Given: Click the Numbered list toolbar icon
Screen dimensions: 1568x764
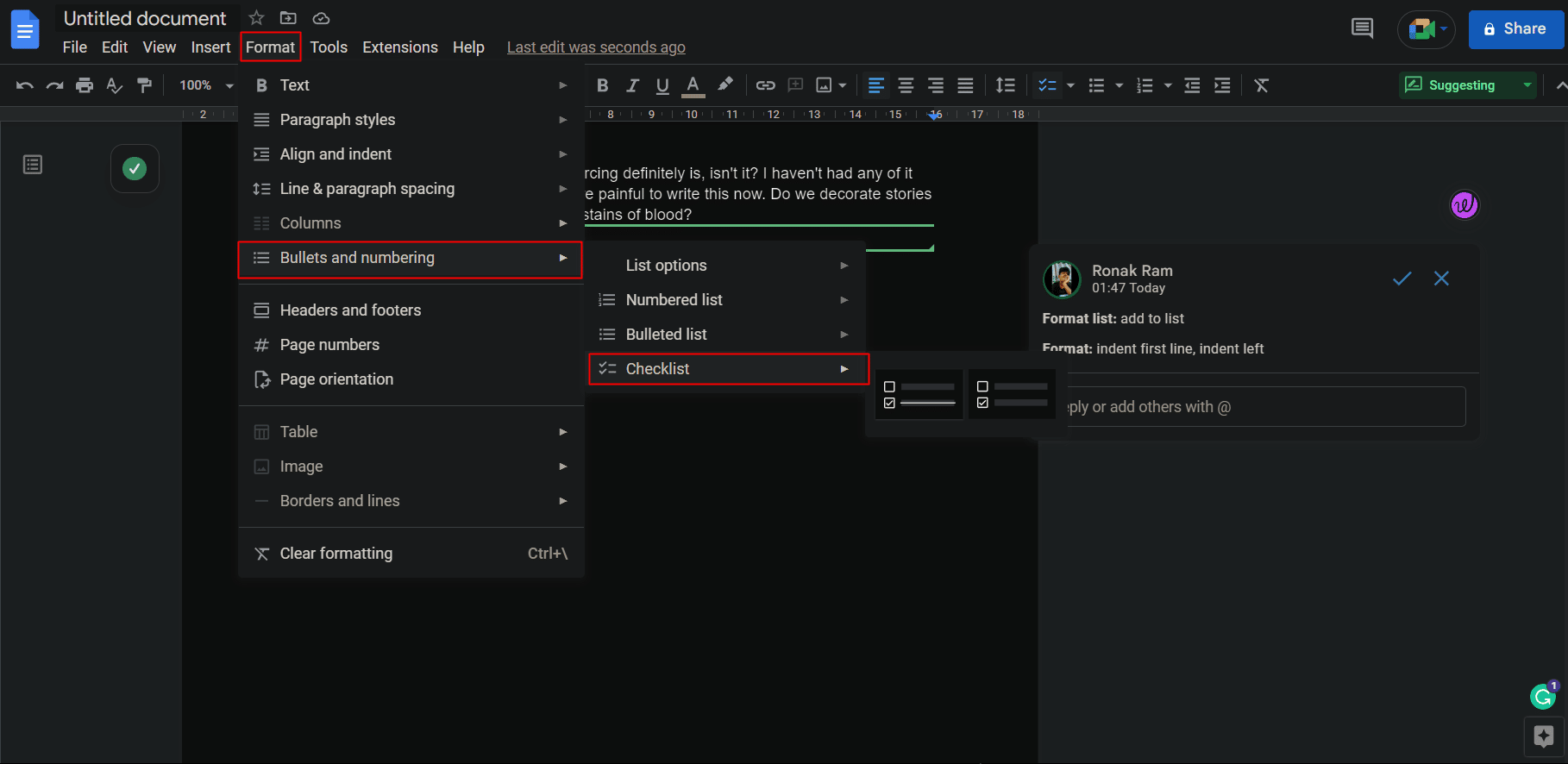Looking at the screenshot, I should pyautogui.click(x=1145, y=85).
